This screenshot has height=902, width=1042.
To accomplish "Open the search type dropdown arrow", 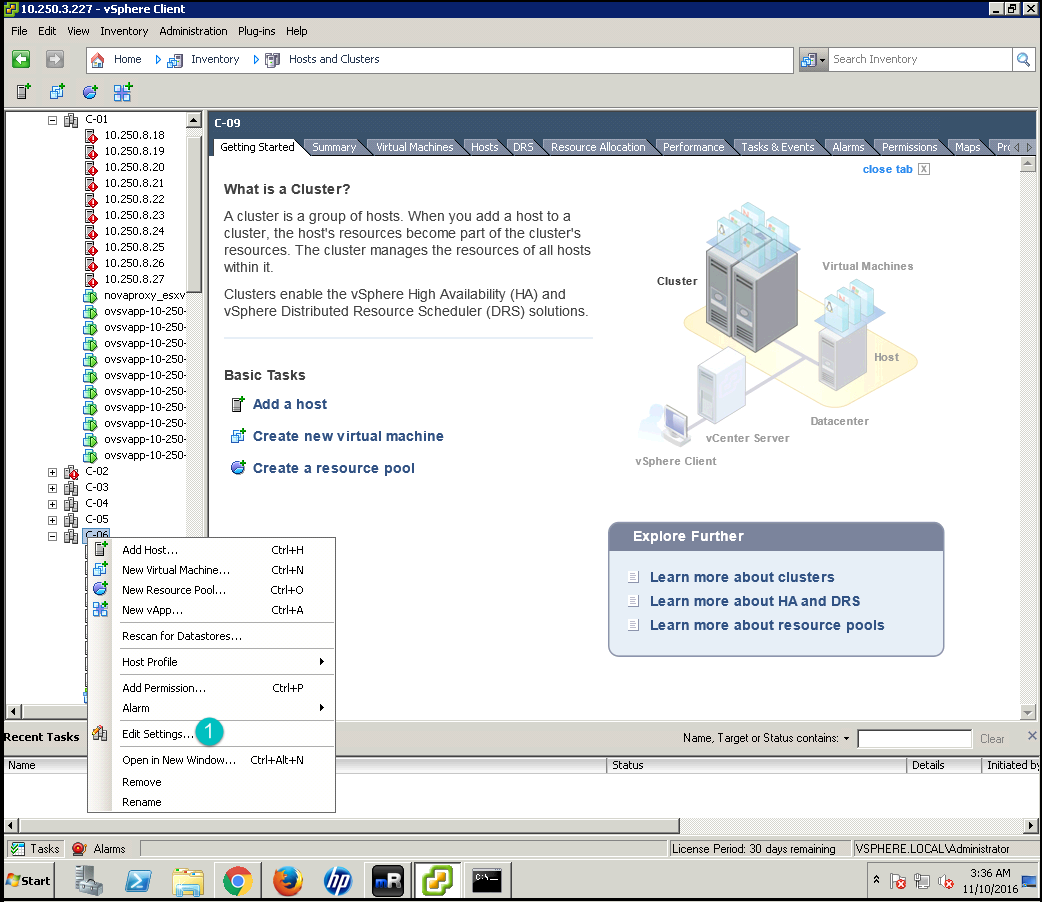I will pyautogui.click(x=823, y=60).
